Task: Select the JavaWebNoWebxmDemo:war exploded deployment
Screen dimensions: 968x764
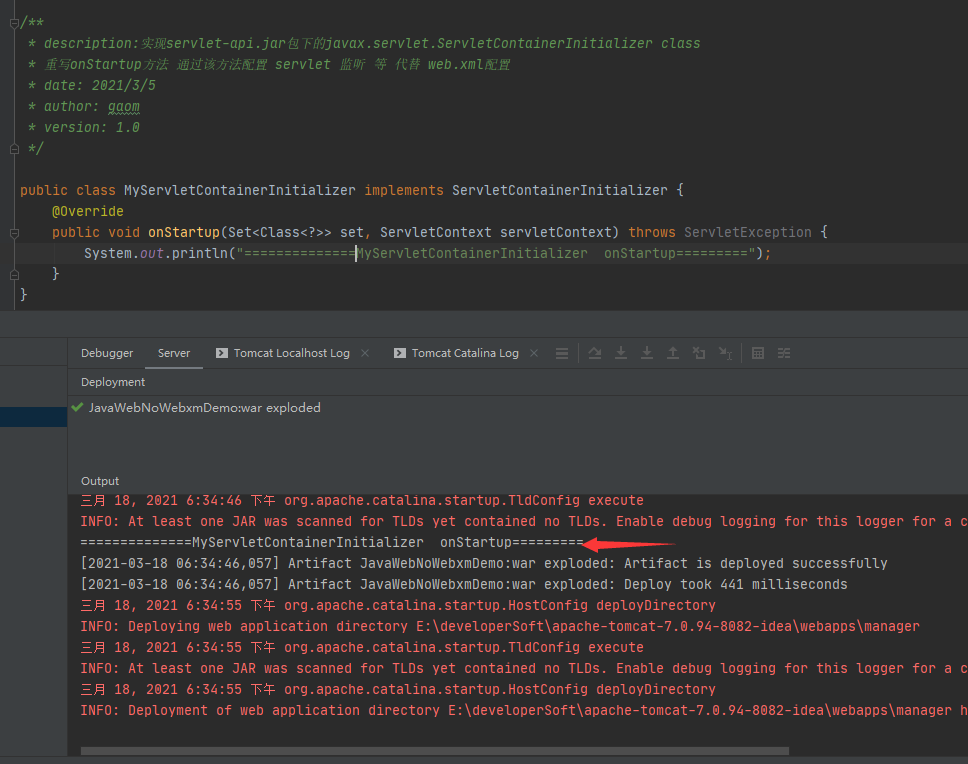Action: 204,408
